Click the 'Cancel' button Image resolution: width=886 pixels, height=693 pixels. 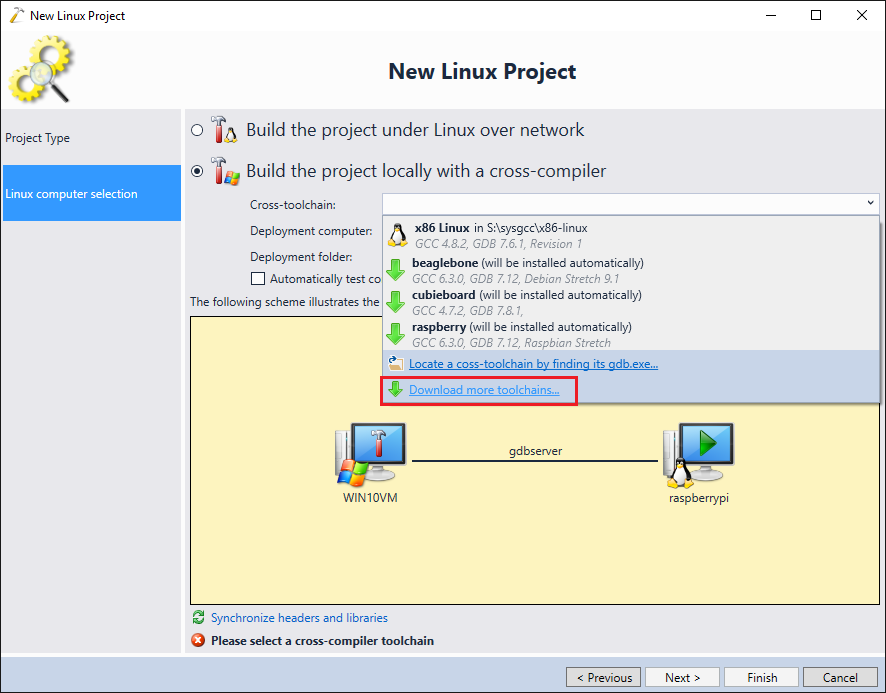coord(840,677)
